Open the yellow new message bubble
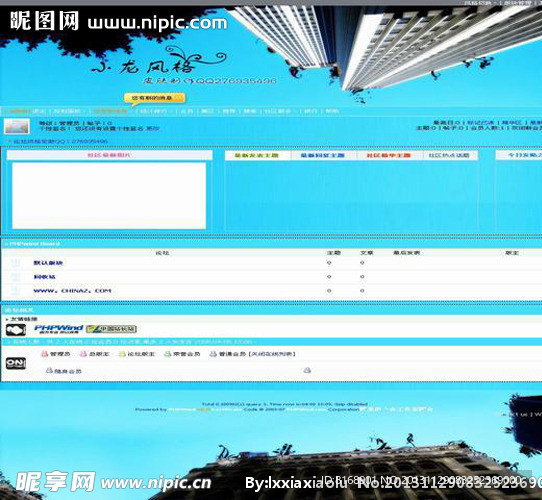The width and height of the screenshot is (542, 500). [155, 98]
